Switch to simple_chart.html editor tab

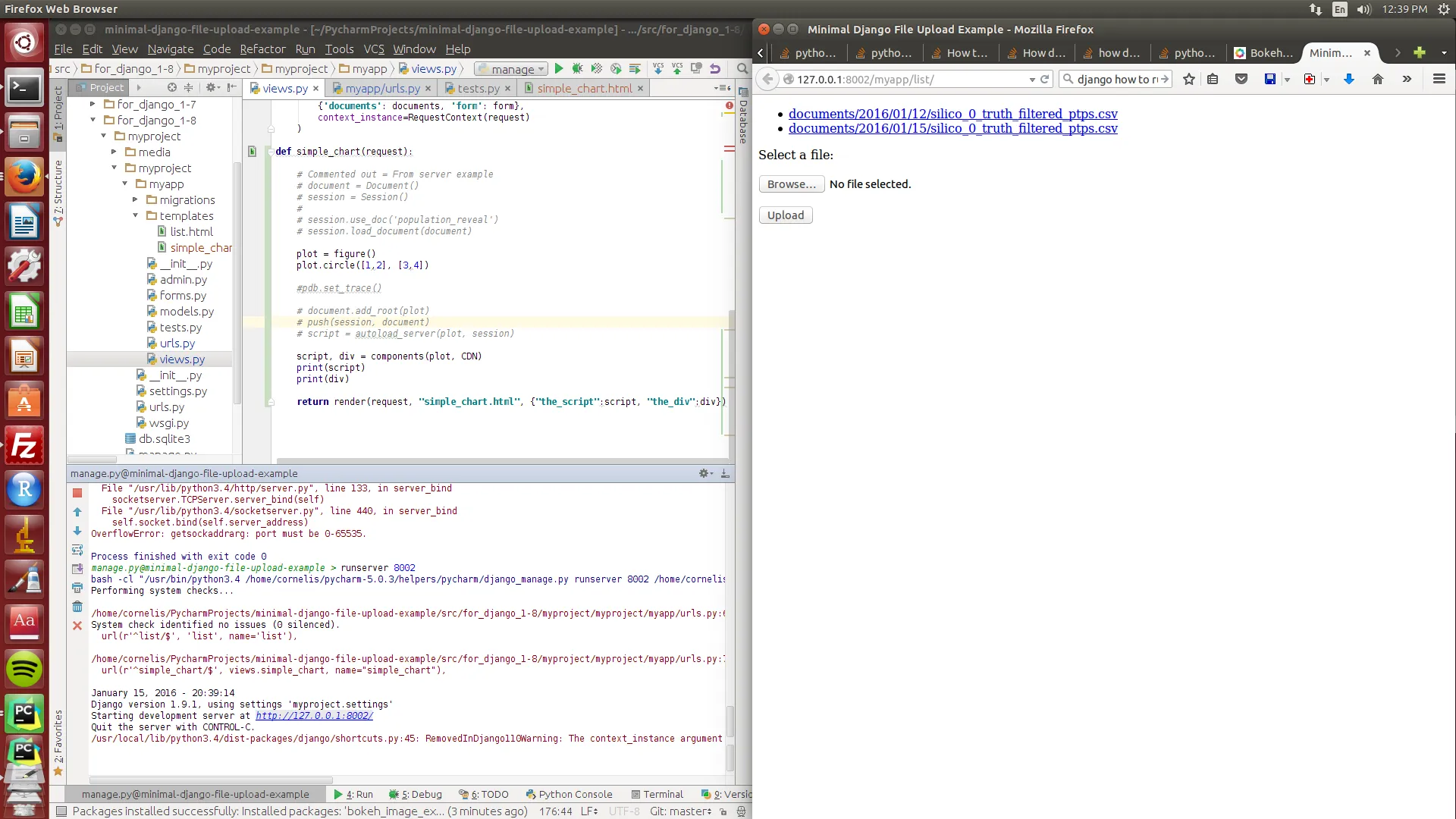pos(584,89)
